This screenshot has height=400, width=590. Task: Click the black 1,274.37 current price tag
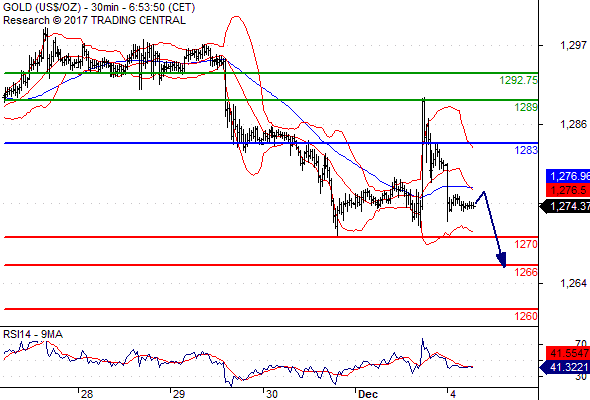pyautogui.click(x=565, y=206)
